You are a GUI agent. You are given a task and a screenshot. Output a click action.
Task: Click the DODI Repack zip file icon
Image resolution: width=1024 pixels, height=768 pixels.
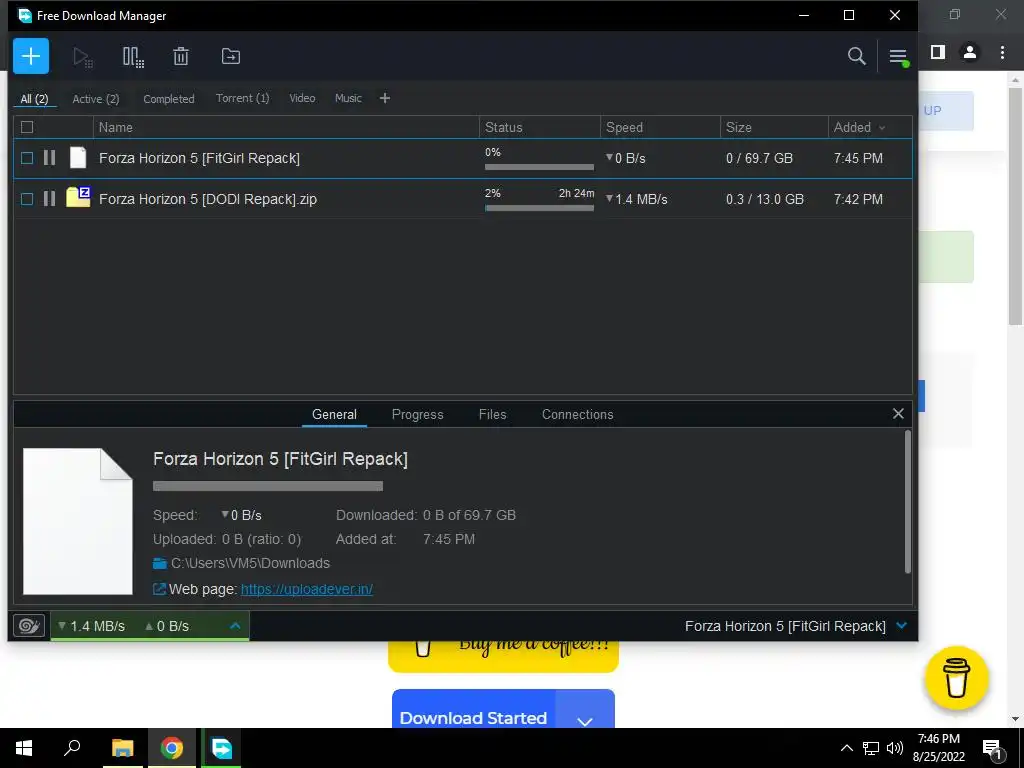(x=78, y=197)
